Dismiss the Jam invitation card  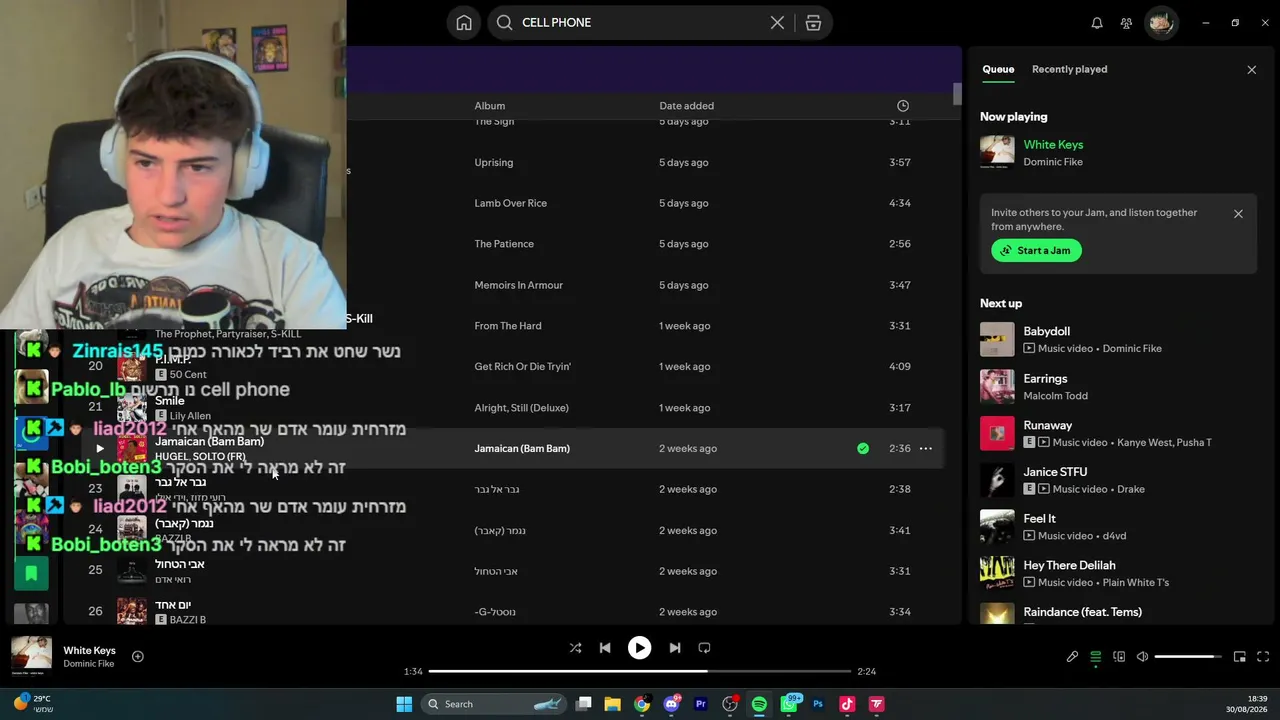point(1238,214)
